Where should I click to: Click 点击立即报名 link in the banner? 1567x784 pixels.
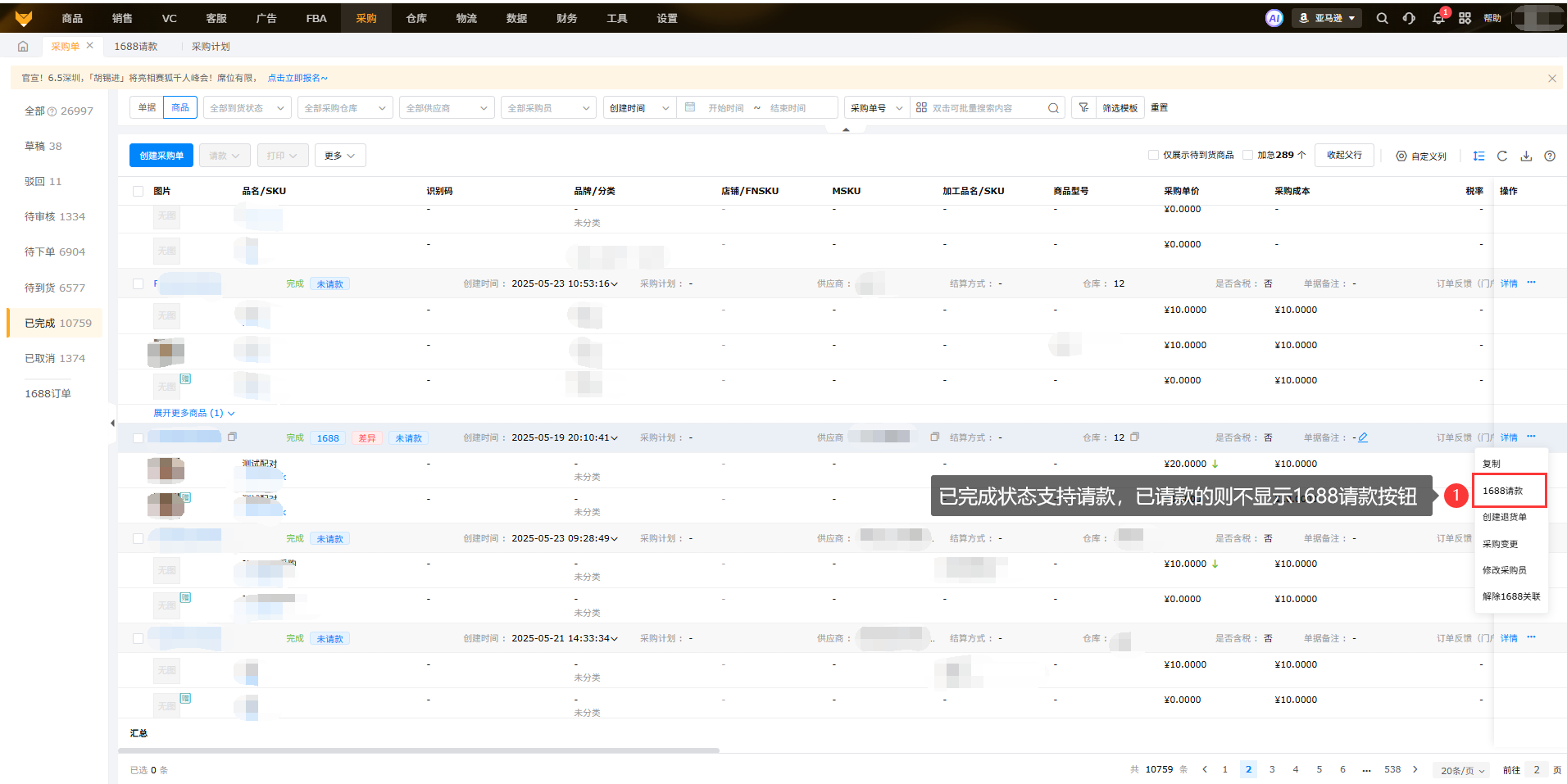coord(297,78)
